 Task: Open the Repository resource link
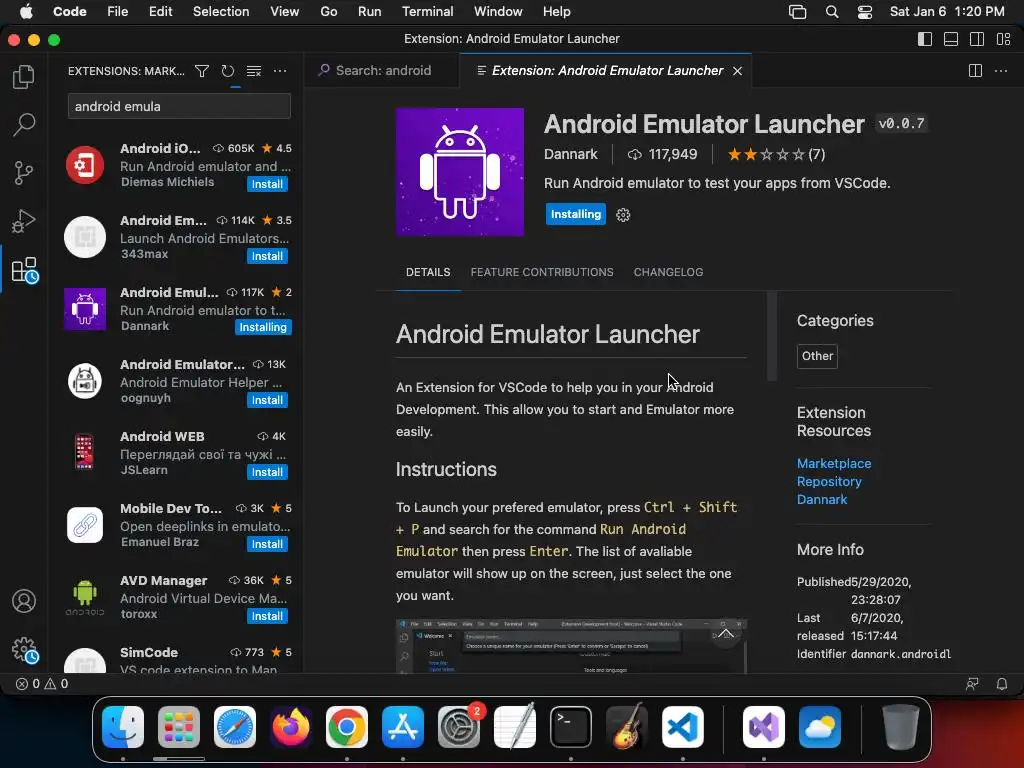[x=829, y=481]
